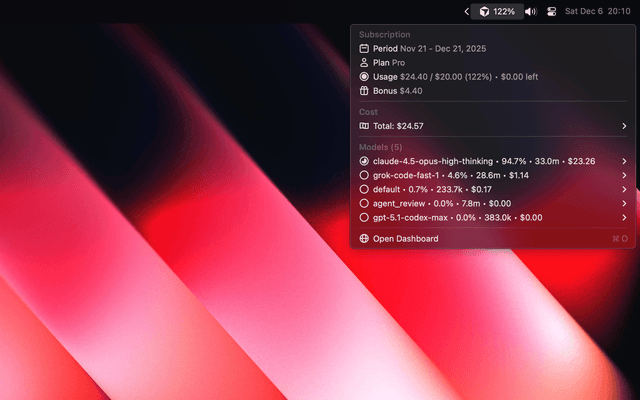Click the Sat Dec 6 date and clock
The height and width of the screenshot is (400, 640).
pyautogui.click(x=598, y=12)
